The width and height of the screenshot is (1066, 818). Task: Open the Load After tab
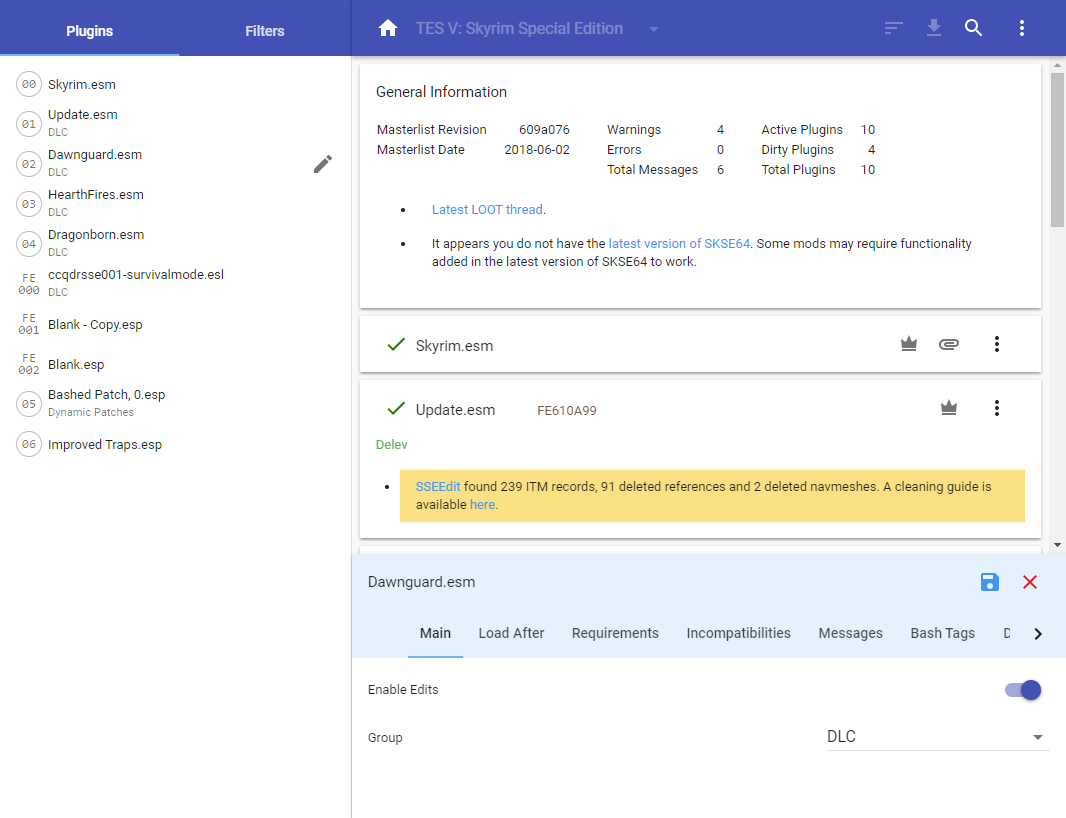[x=511, y=633]
